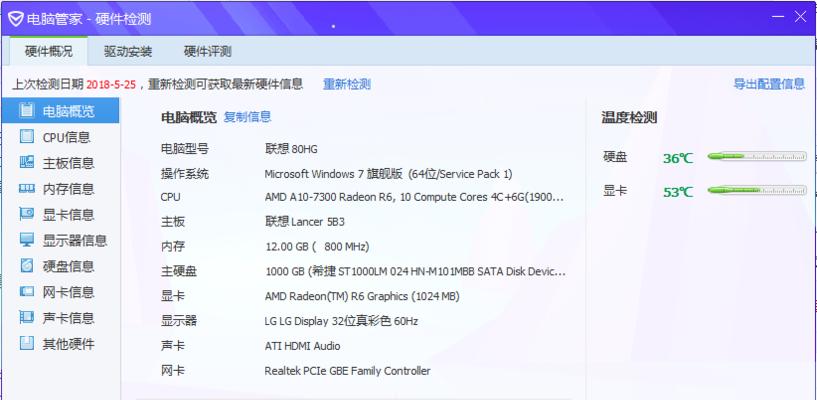817x400 pixels.
Task: Open 主板信息 in the sidebar
Action: (60, 162)
